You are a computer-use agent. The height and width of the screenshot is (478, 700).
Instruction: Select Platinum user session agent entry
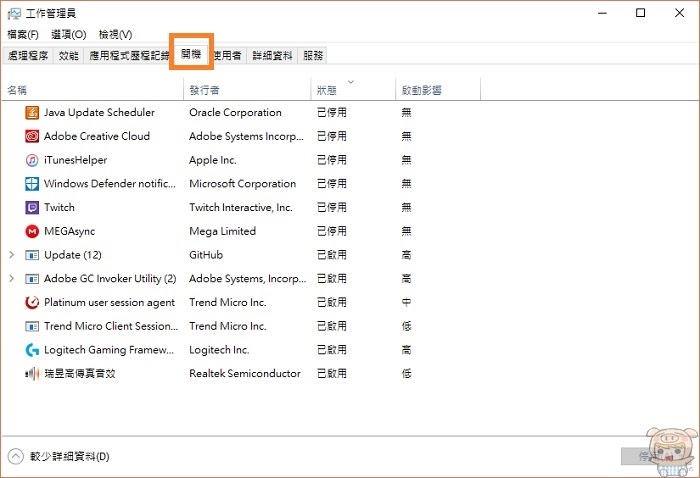coord(109,302)
